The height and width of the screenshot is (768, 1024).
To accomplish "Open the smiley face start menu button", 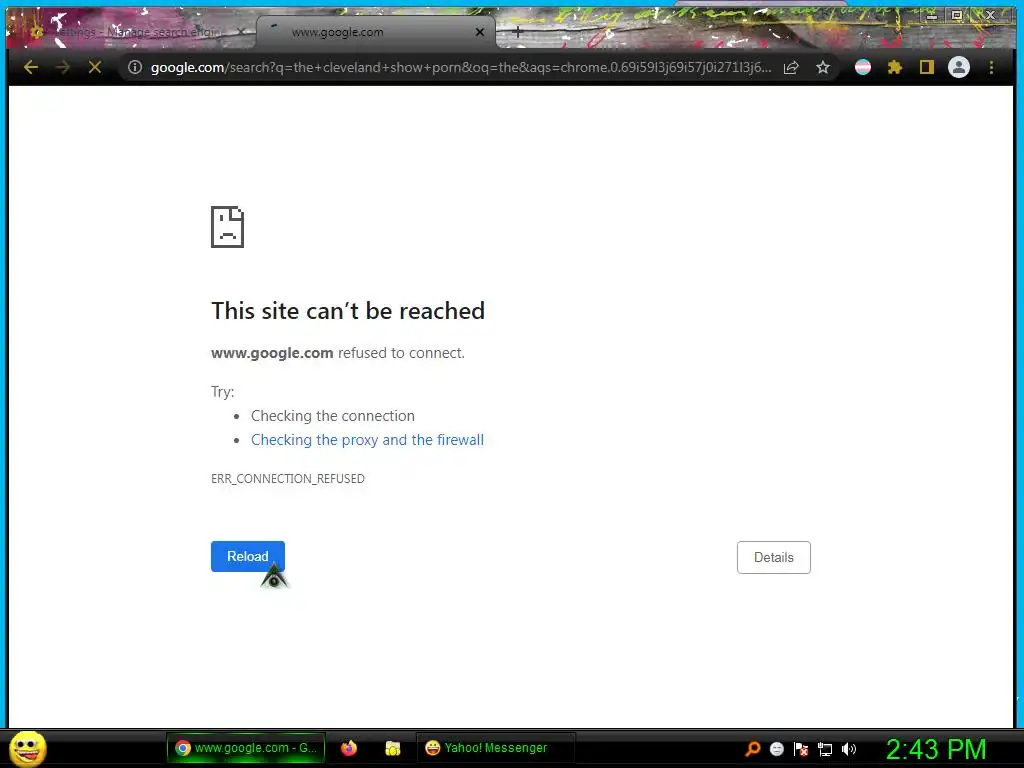I will (27, 748).
